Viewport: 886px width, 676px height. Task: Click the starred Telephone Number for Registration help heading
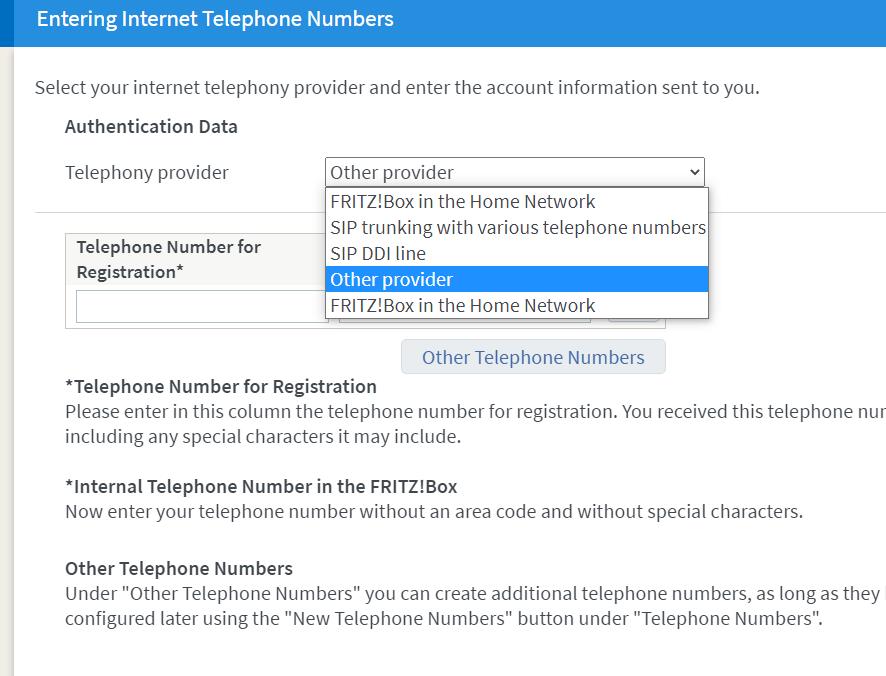click(x=221, y=386)
